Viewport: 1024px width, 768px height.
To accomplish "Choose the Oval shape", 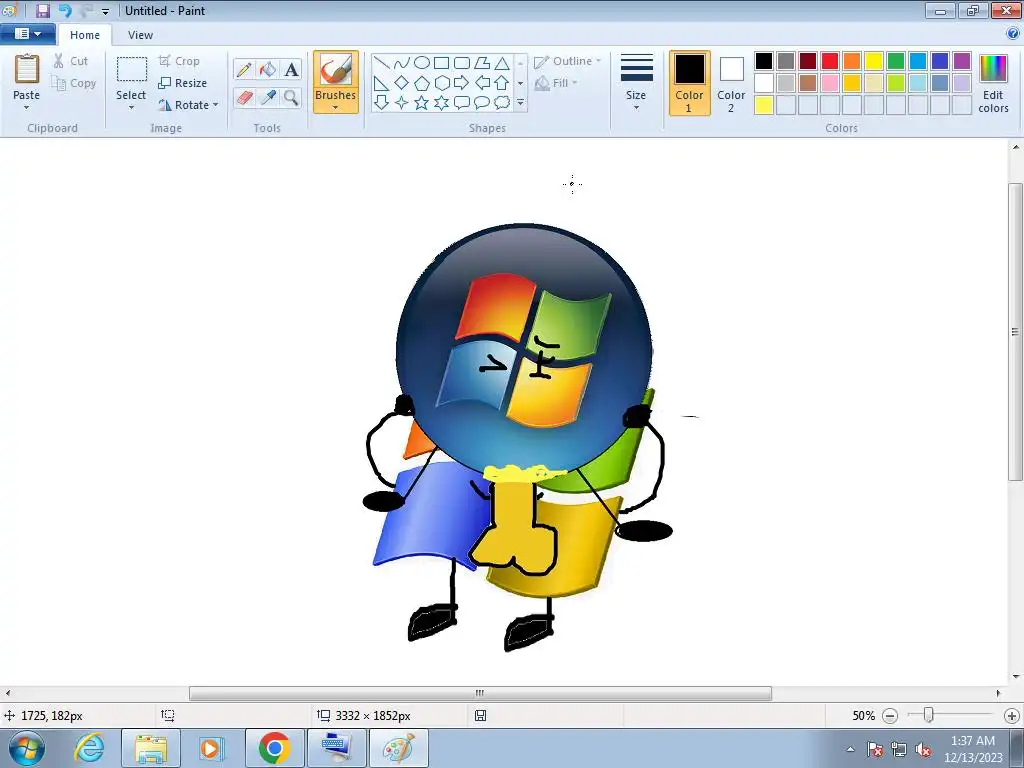I will click(x=422, y=63).
